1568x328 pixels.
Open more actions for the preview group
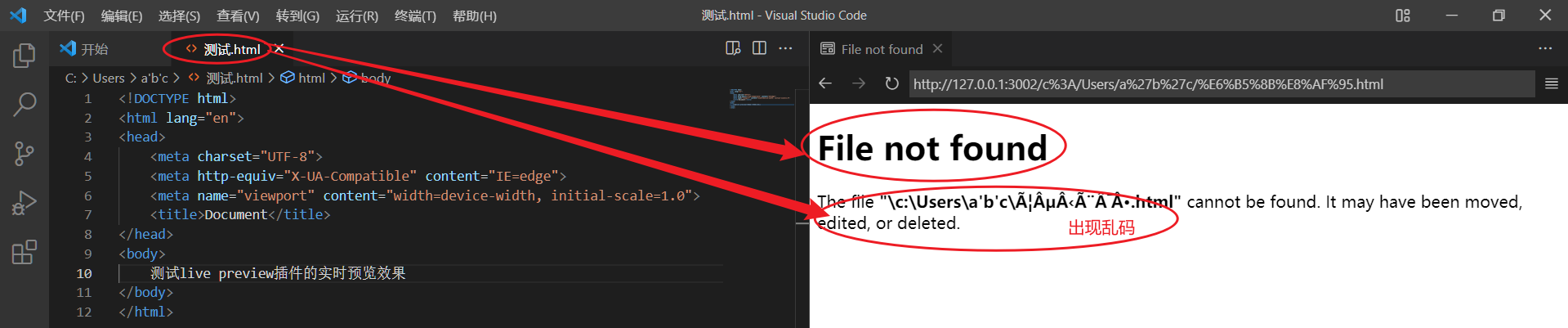[x=1544, y=49]
